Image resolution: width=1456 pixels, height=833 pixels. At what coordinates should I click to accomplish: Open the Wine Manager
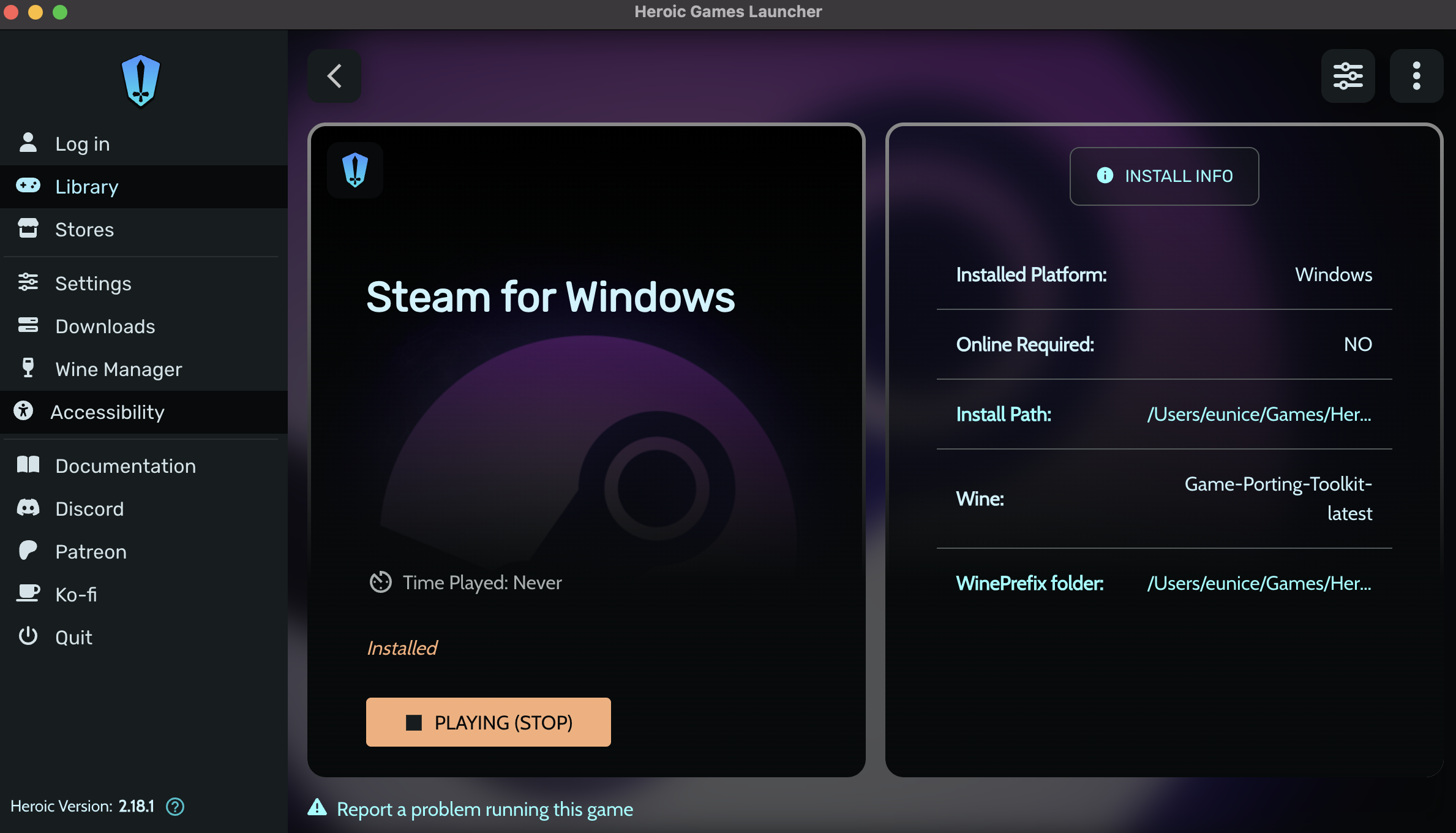coord(118,369)
